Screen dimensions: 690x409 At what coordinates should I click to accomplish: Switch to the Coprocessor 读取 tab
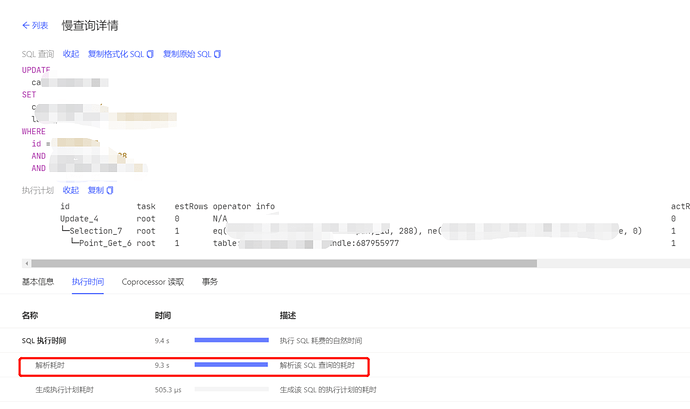[153, 282]
